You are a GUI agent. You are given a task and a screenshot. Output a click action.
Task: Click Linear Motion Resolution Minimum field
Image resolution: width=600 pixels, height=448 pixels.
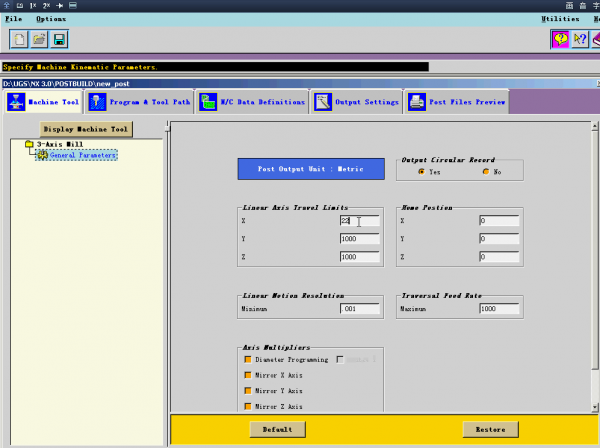(x=359, y=309)
